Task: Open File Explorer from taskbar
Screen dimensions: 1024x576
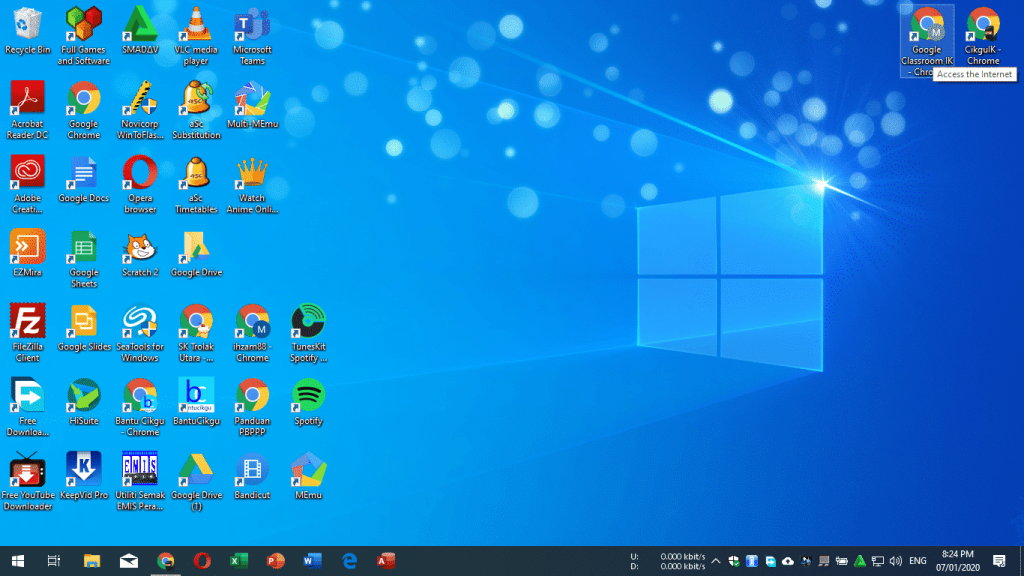Action: (91, 561)
